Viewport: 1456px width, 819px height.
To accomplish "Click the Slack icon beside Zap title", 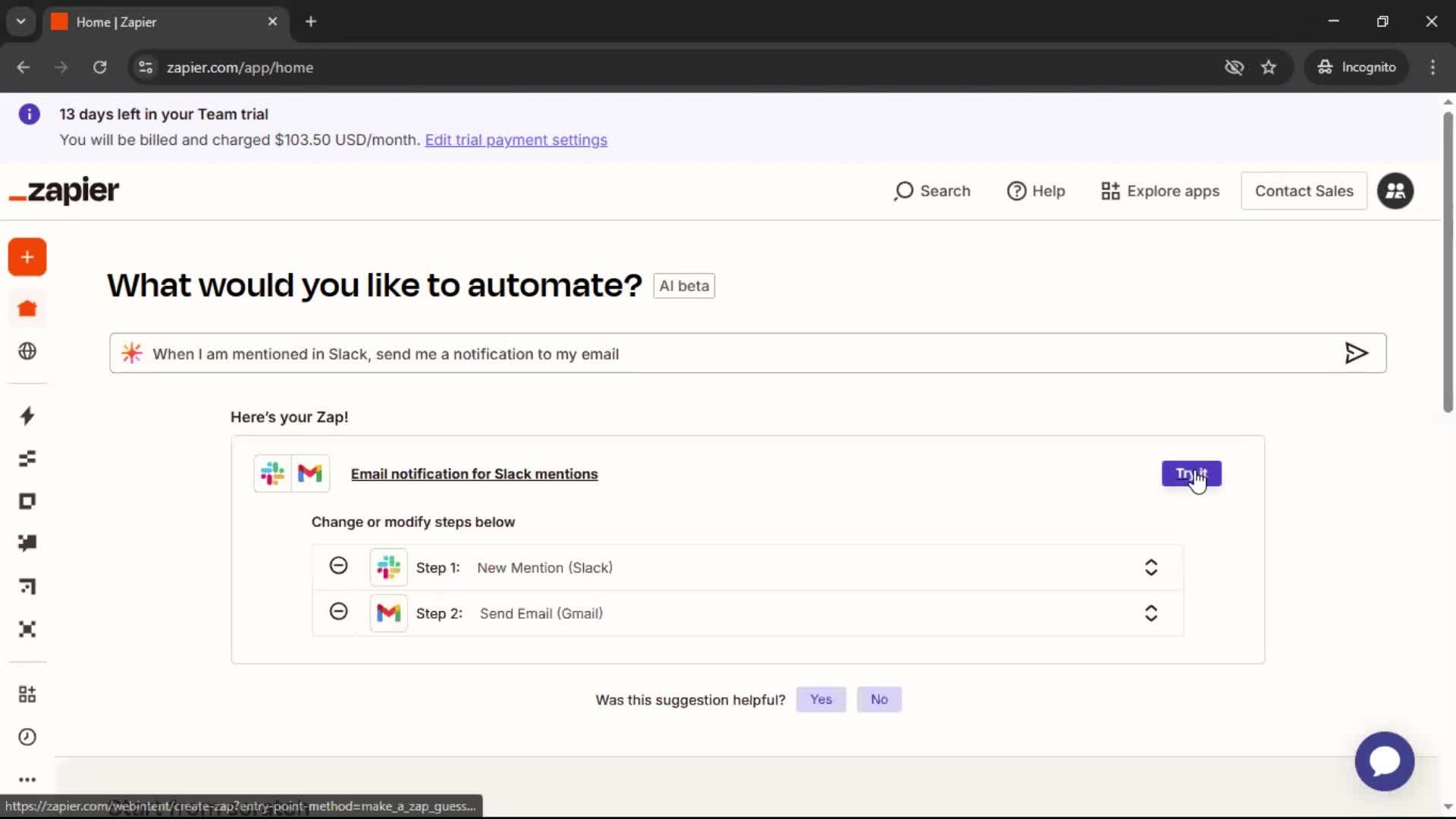I will [272, 474].
